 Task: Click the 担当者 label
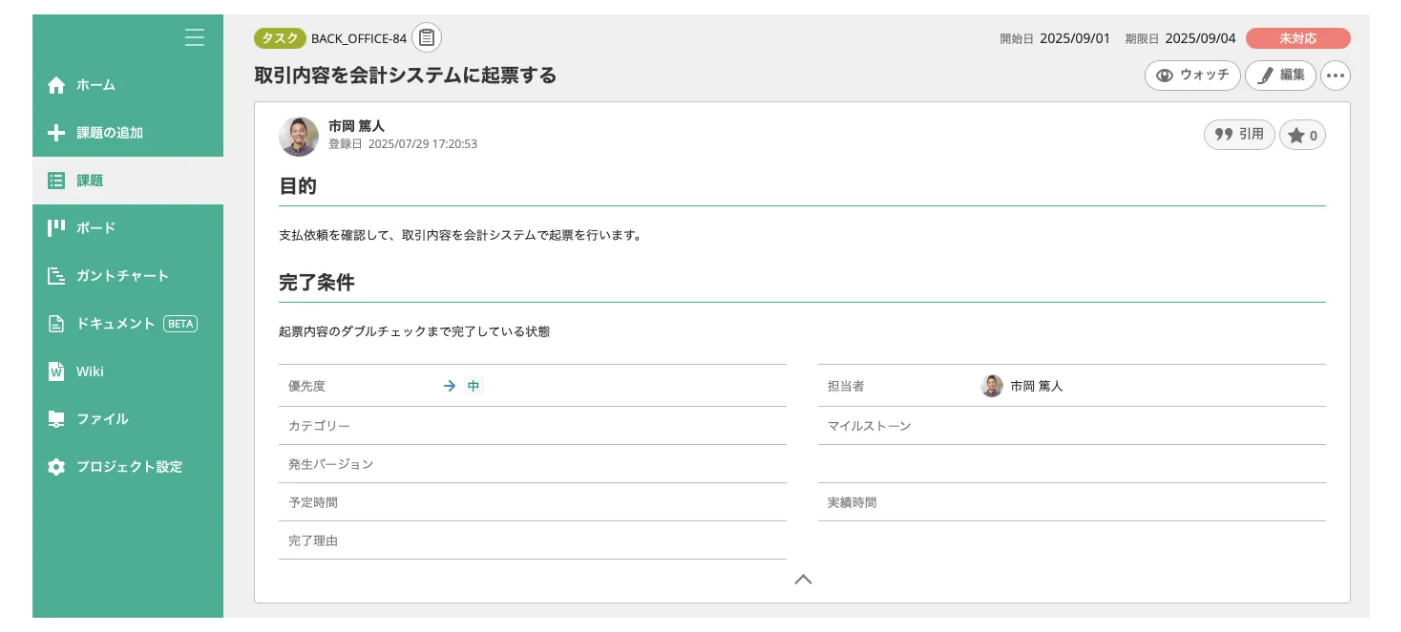point(845,386)
